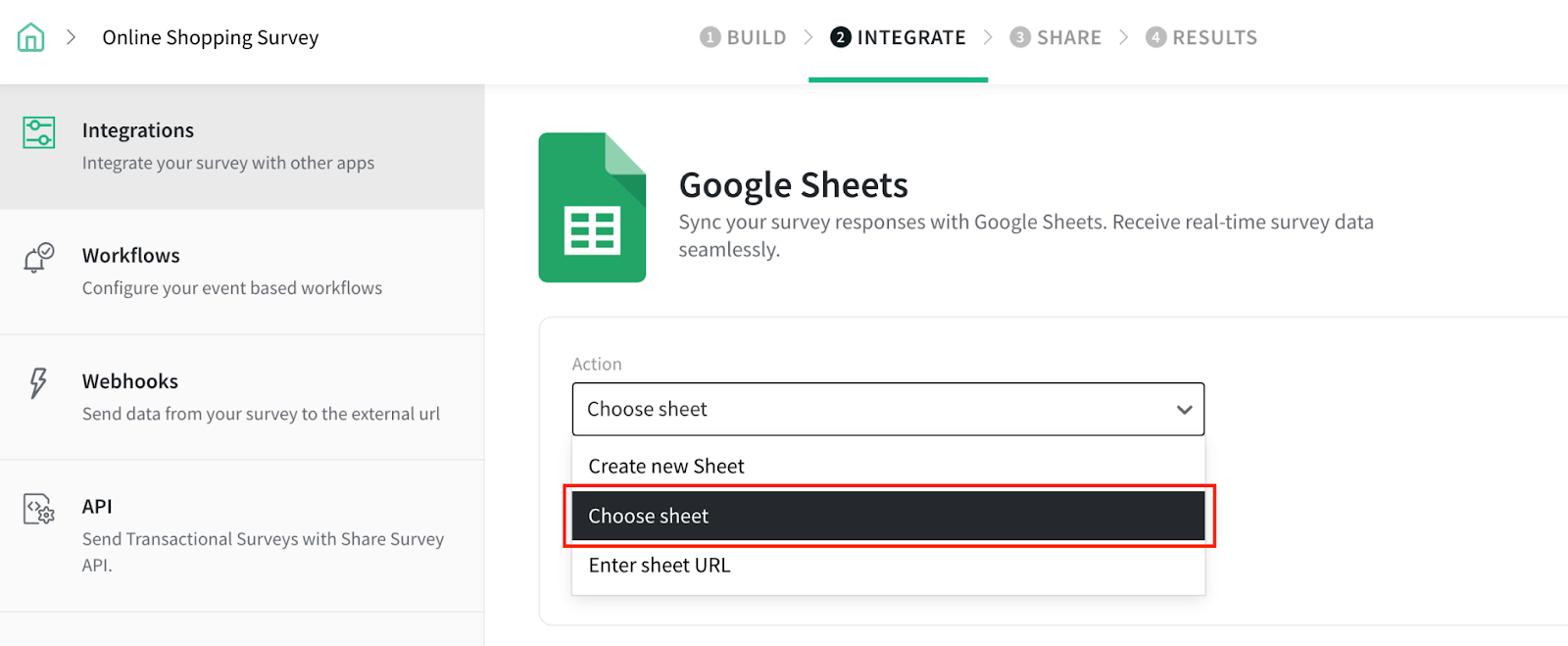Open Integrations in the sidebar
The image size is (1568, 646).
point(242,146)
